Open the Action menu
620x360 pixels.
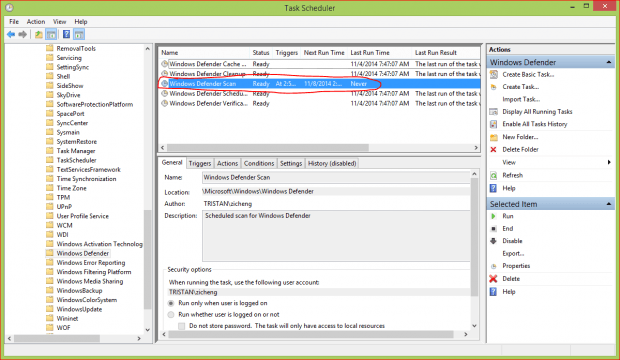pos(36,21)
